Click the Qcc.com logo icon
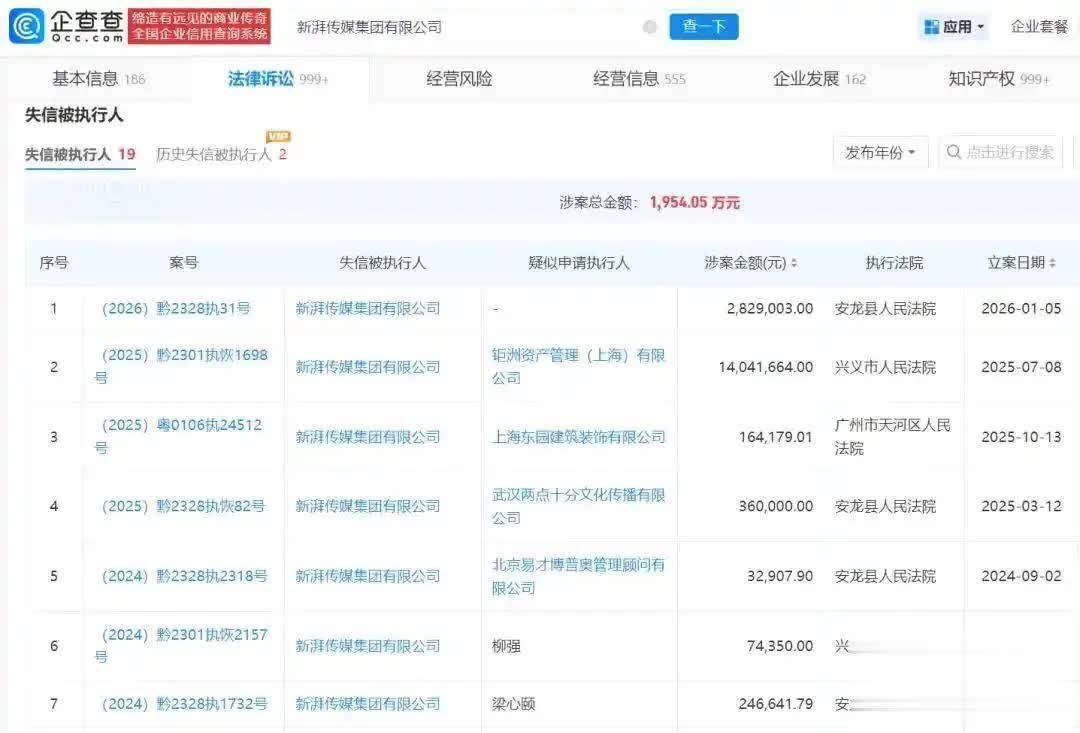The image size is (1080, 733). (27, 26)
